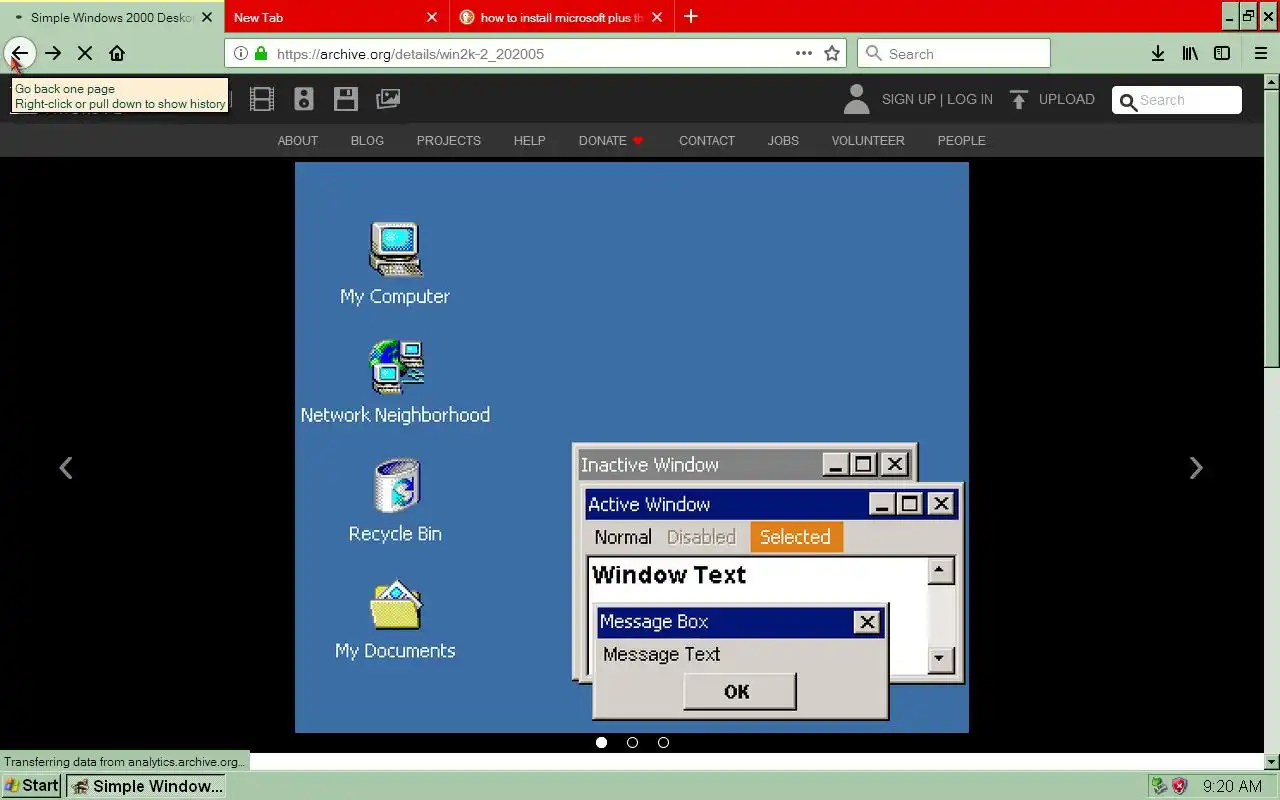
Task: Stop loading the page
Action: [85, 53]
